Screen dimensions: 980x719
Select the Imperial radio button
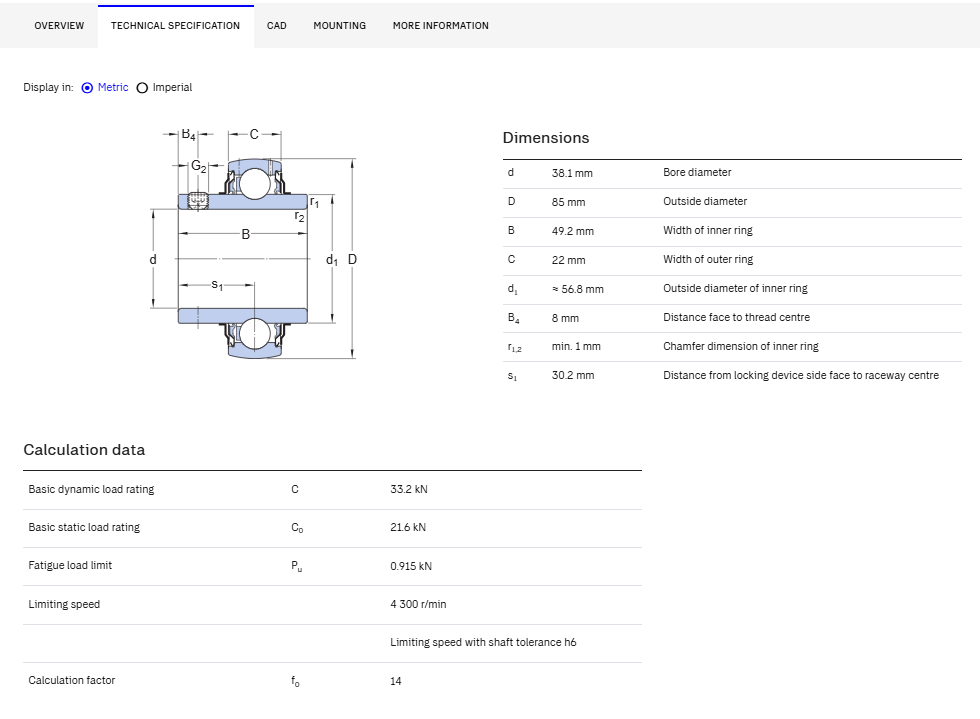pos(142,88)
